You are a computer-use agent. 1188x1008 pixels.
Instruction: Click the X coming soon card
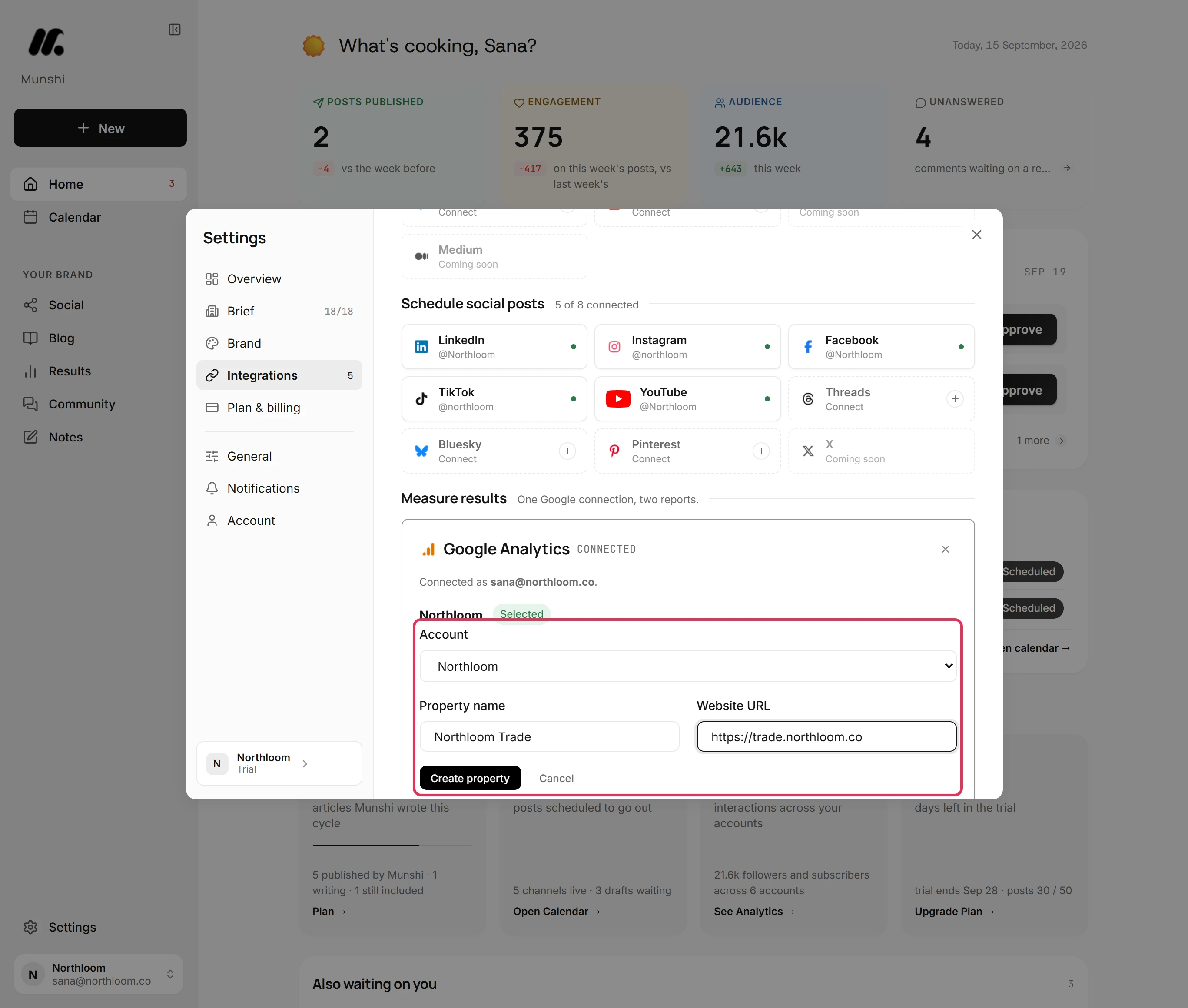tap(881, 451)
